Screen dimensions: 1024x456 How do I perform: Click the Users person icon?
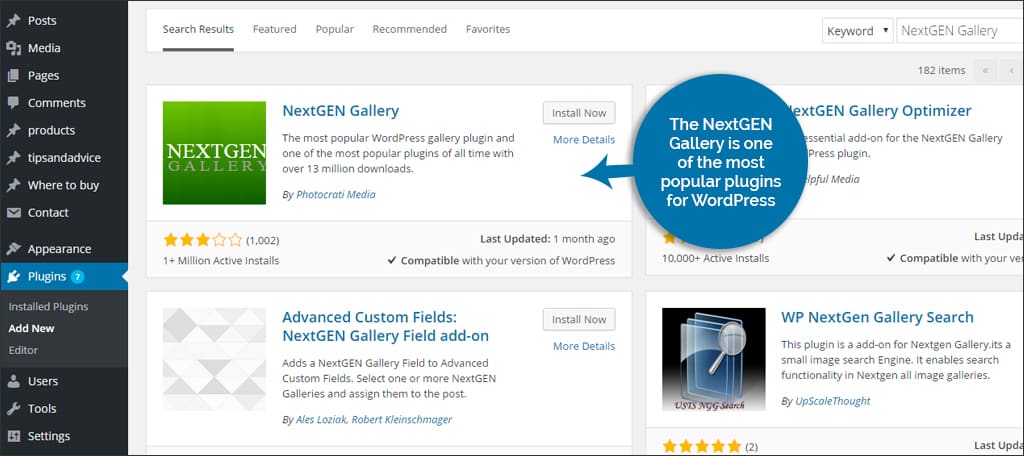[13, 381]
